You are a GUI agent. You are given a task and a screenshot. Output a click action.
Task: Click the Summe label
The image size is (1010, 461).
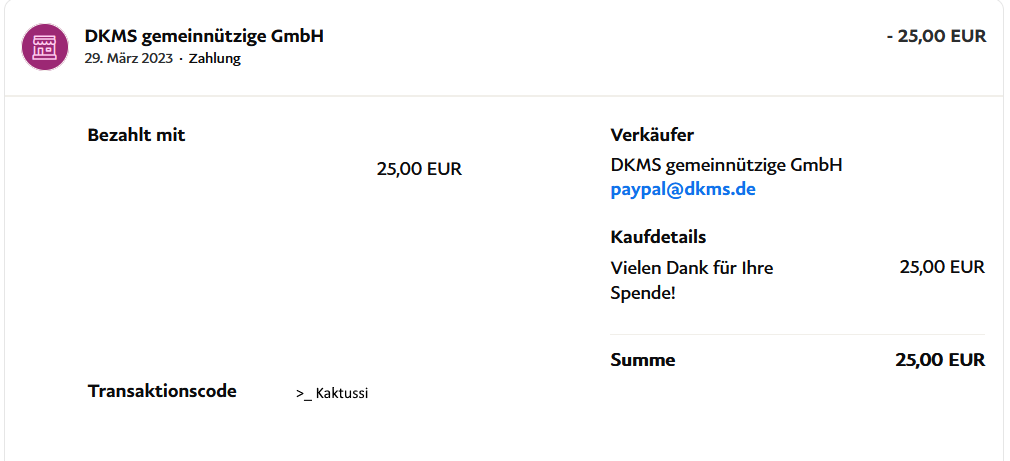[643, 360]
